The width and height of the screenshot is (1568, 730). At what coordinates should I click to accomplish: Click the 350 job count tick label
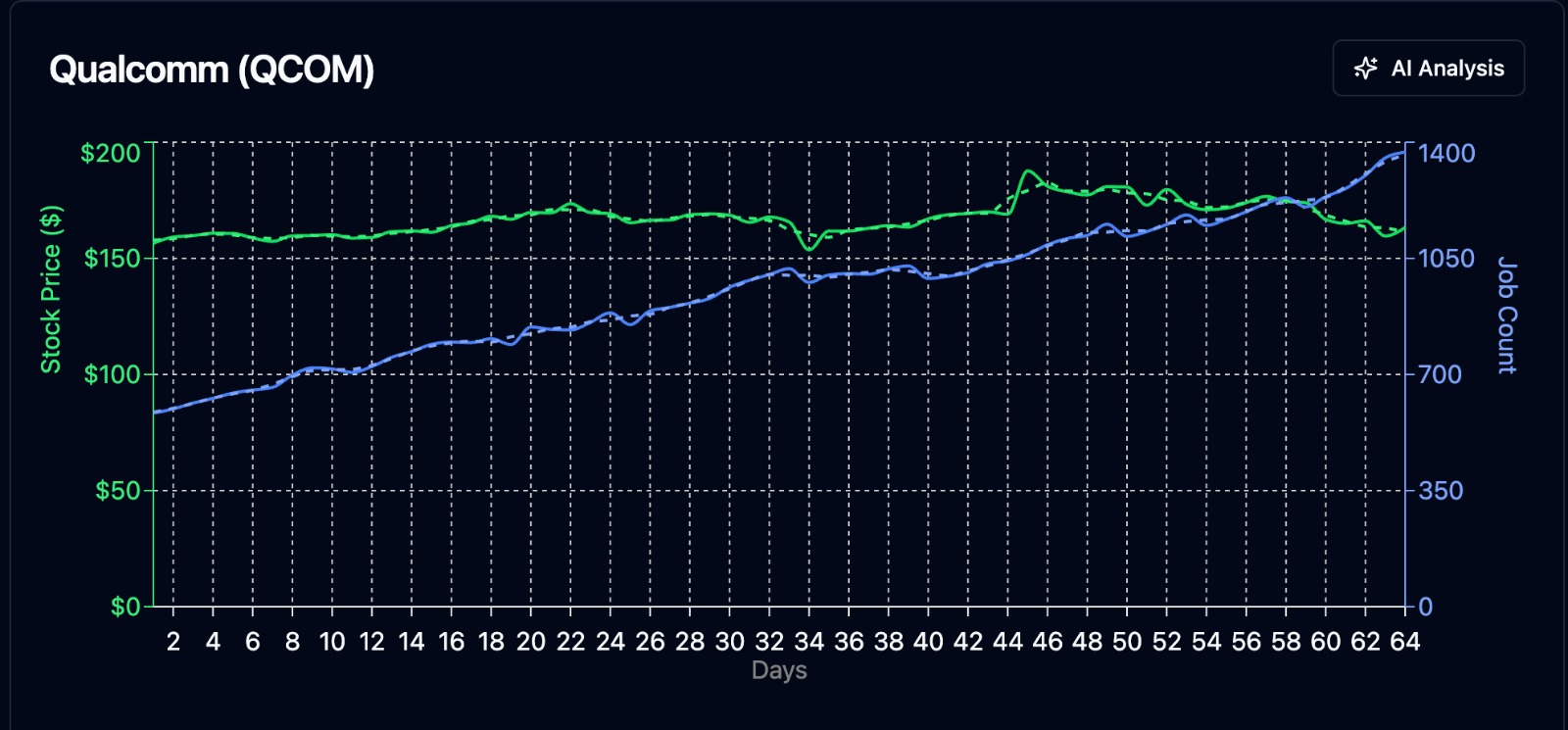[x=1440, y=491]
